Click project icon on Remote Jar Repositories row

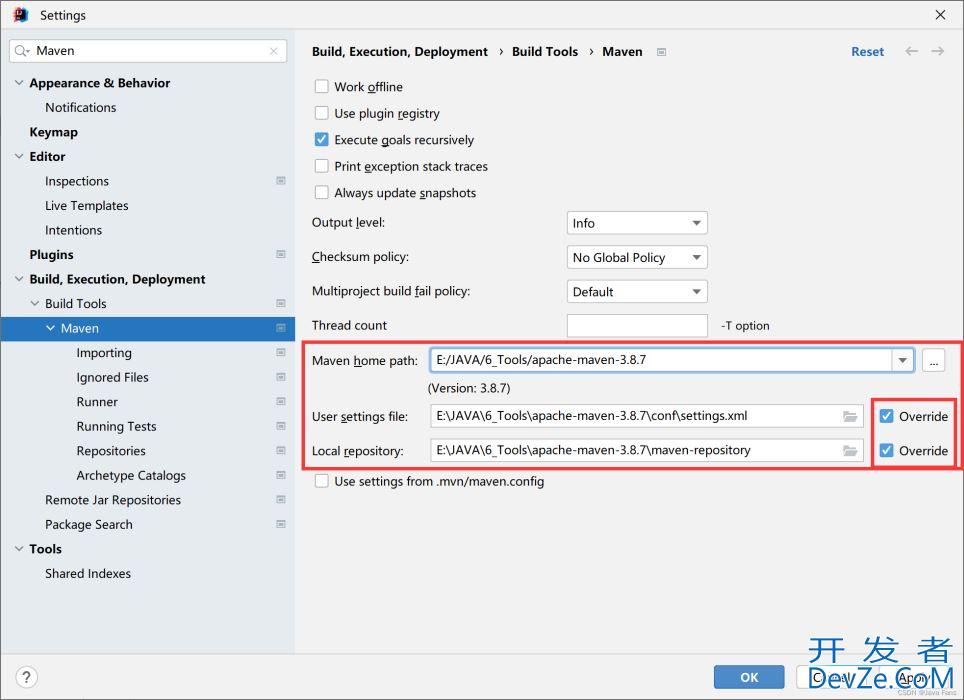coord(281,500)
